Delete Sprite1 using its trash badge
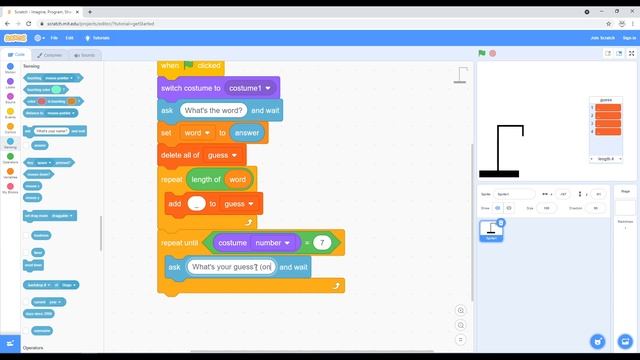Image resolution: width=640 pixels, height=360 pixels. coord(501,223)
